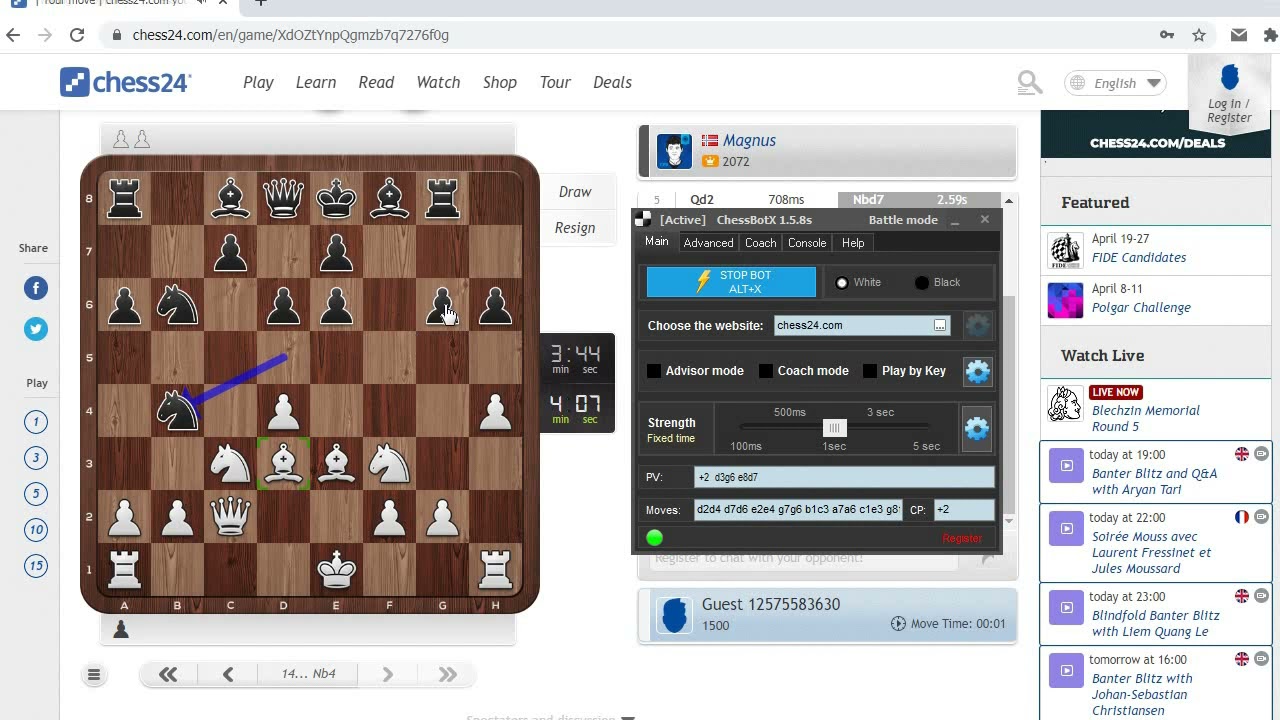Screen dimensions: 1280x720
Task: Step back one move
Action: click(228, 674)
